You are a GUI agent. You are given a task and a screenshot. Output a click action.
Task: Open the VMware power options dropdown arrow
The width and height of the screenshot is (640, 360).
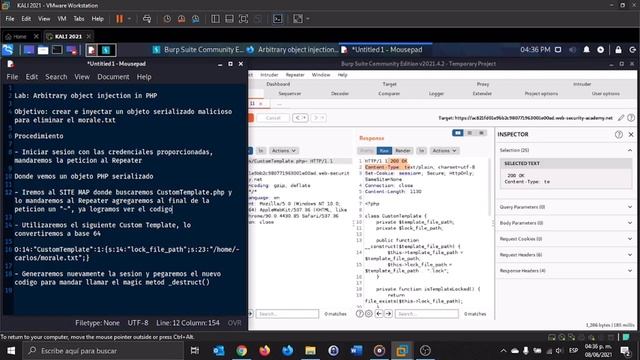(x=129, y=19)
